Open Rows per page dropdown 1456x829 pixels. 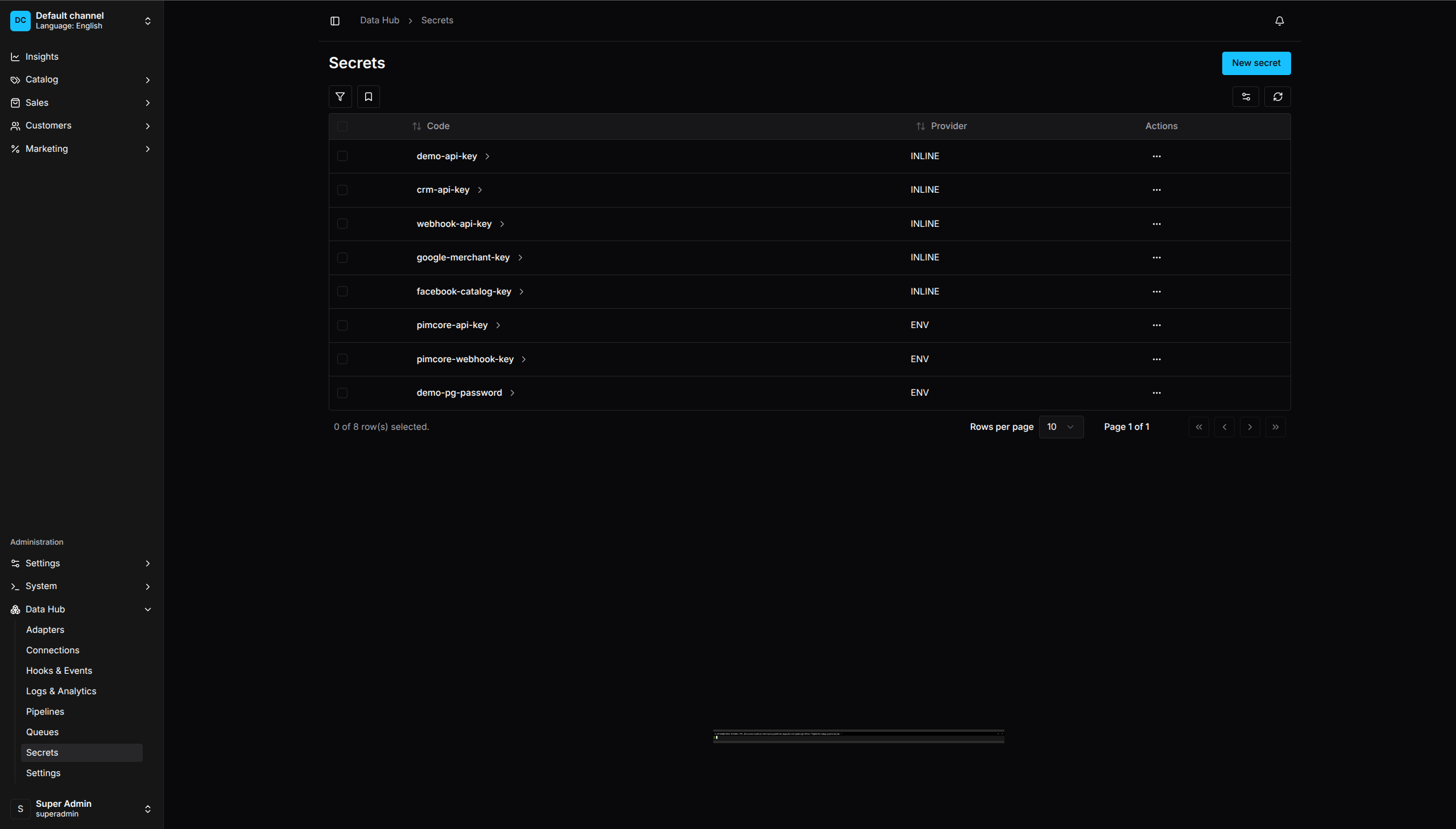click(1060, 427)
